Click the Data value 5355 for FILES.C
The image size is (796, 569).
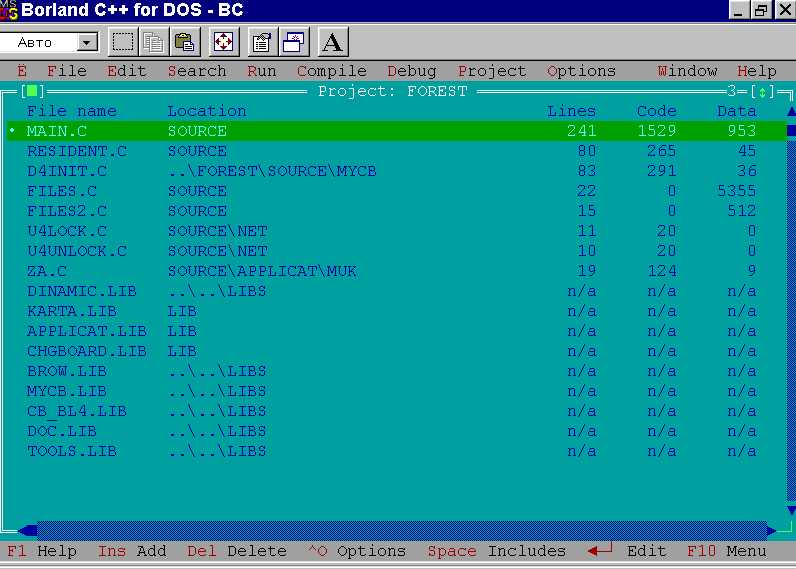[x=737, y=191]
